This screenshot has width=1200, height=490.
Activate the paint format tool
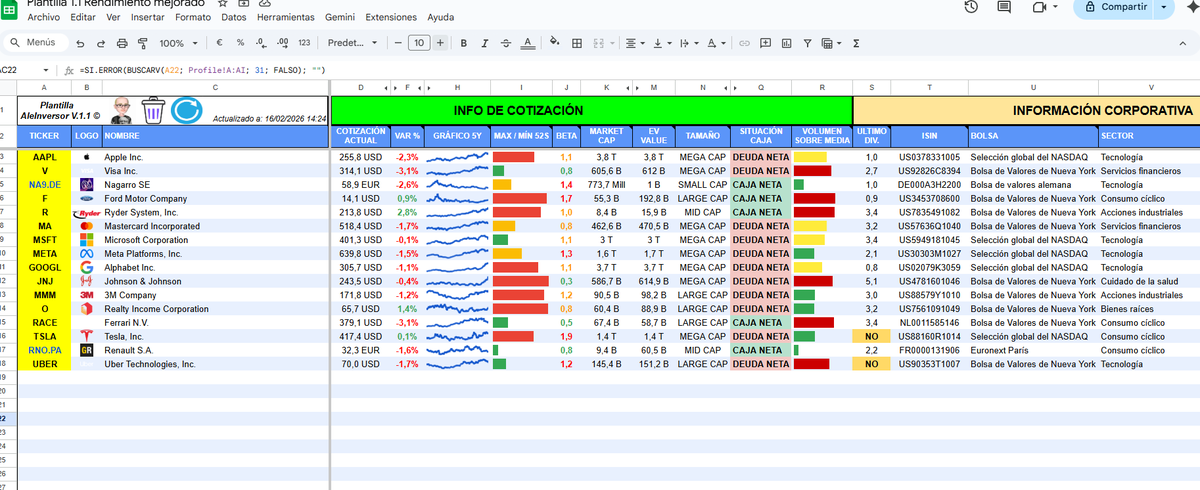pyautogui.click(x=142, y=43)
